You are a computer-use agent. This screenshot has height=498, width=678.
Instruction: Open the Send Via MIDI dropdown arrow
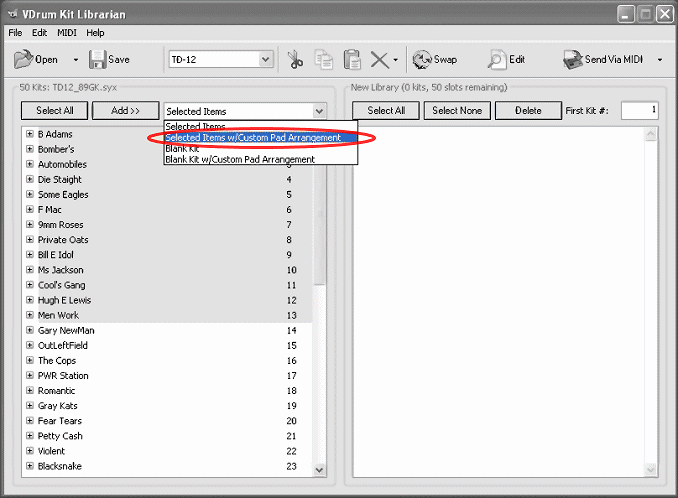pos(660,60)
